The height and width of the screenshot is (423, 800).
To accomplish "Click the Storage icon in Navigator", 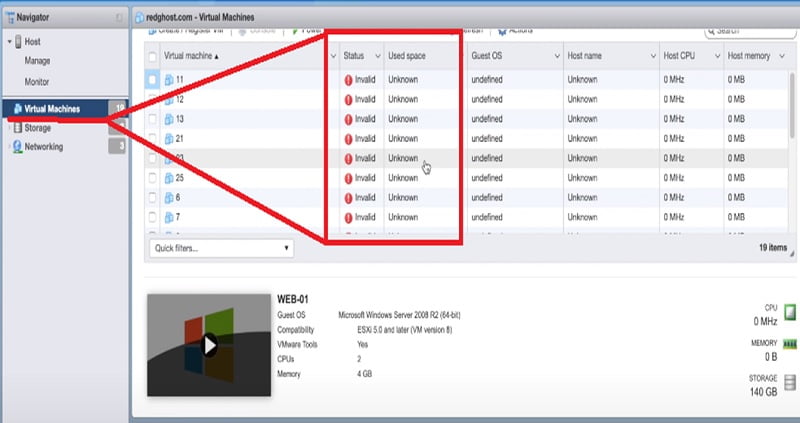I will (18, 128).
